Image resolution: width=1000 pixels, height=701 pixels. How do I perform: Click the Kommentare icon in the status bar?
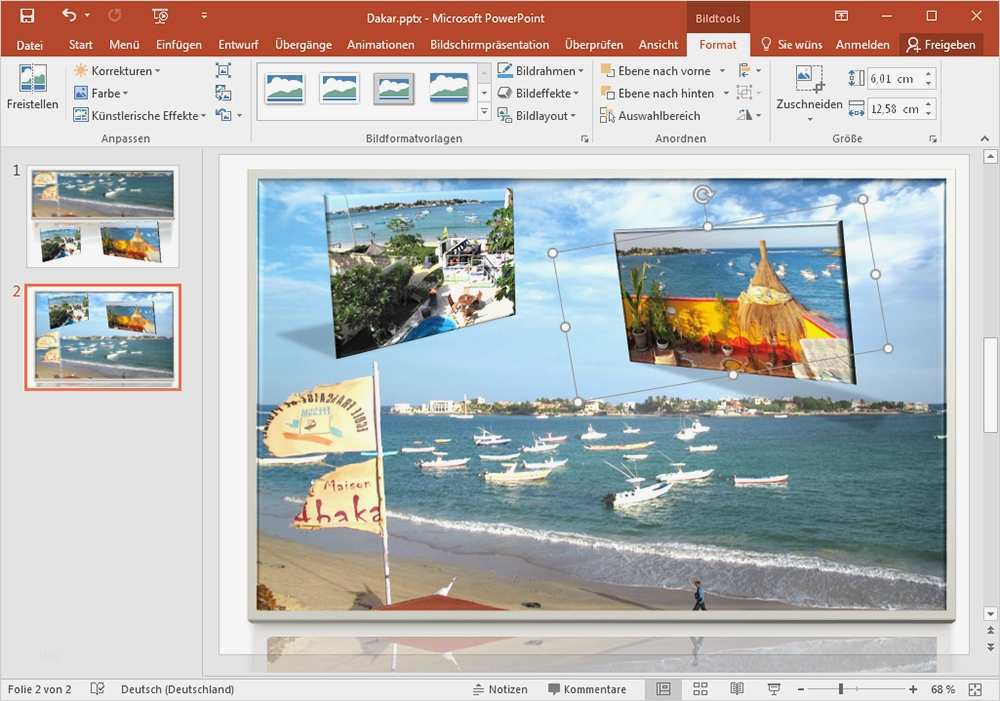coord(588,689)
